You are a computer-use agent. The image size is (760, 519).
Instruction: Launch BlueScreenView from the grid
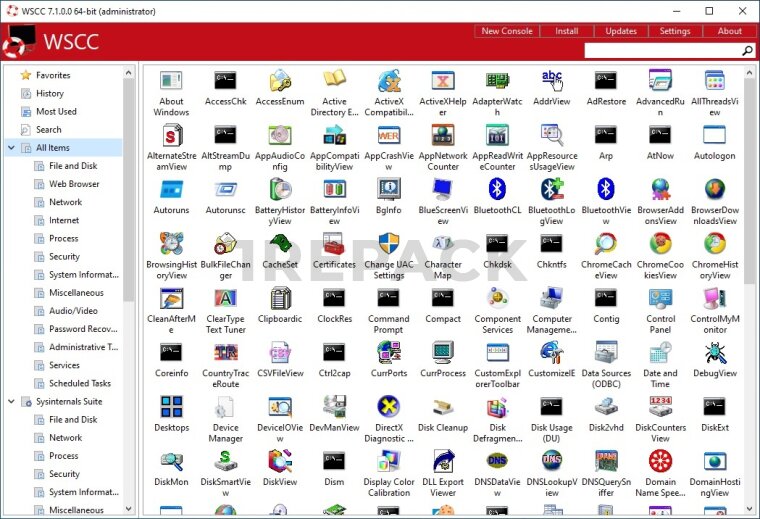443,189
